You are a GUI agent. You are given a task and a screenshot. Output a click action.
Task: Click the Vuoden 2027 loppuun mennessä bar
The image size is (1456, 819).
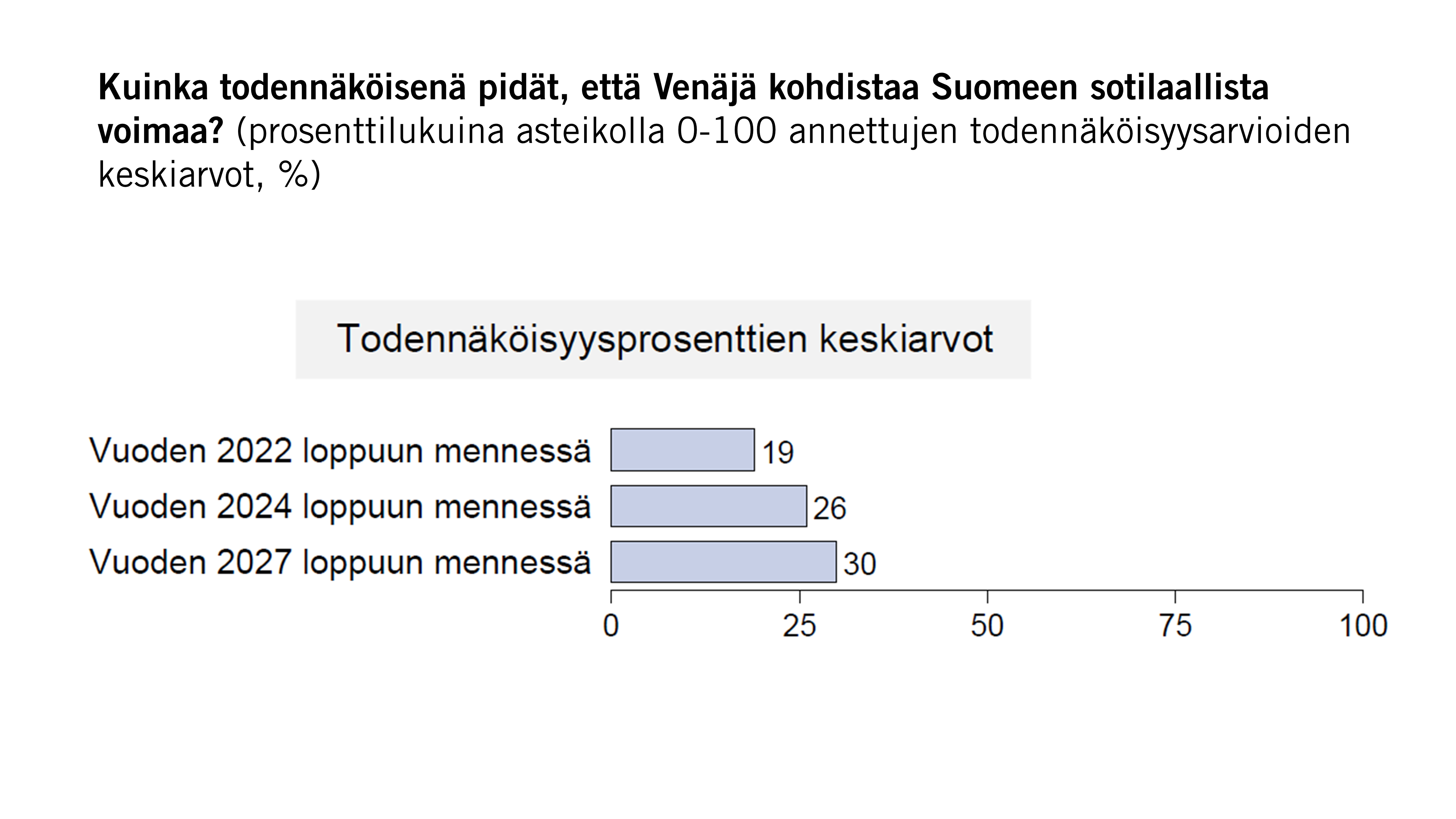tap(724, 562)
